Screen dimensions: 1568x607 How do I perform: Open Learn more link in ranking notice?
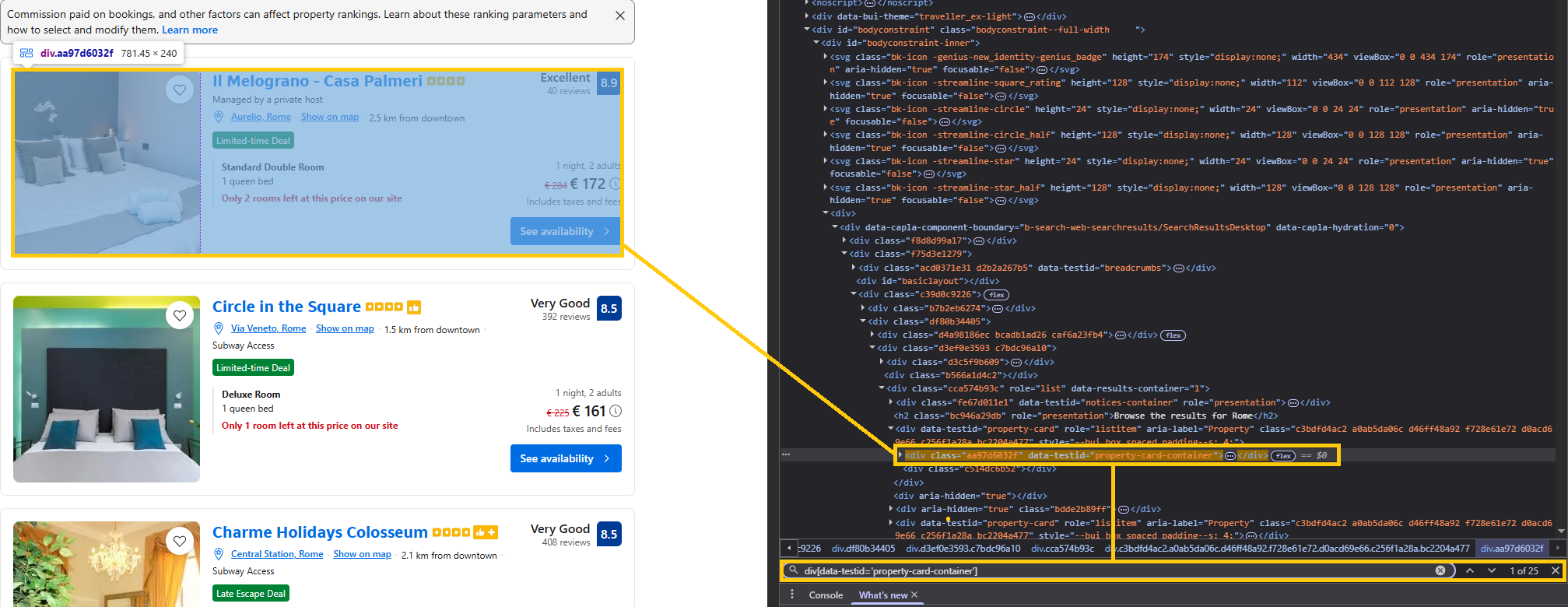point(190,30)
